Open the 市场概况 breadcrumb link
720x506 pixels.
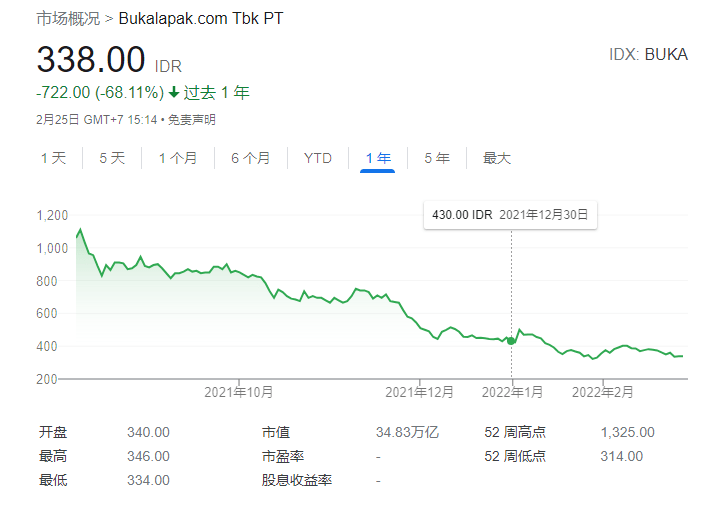click(68, 18)
